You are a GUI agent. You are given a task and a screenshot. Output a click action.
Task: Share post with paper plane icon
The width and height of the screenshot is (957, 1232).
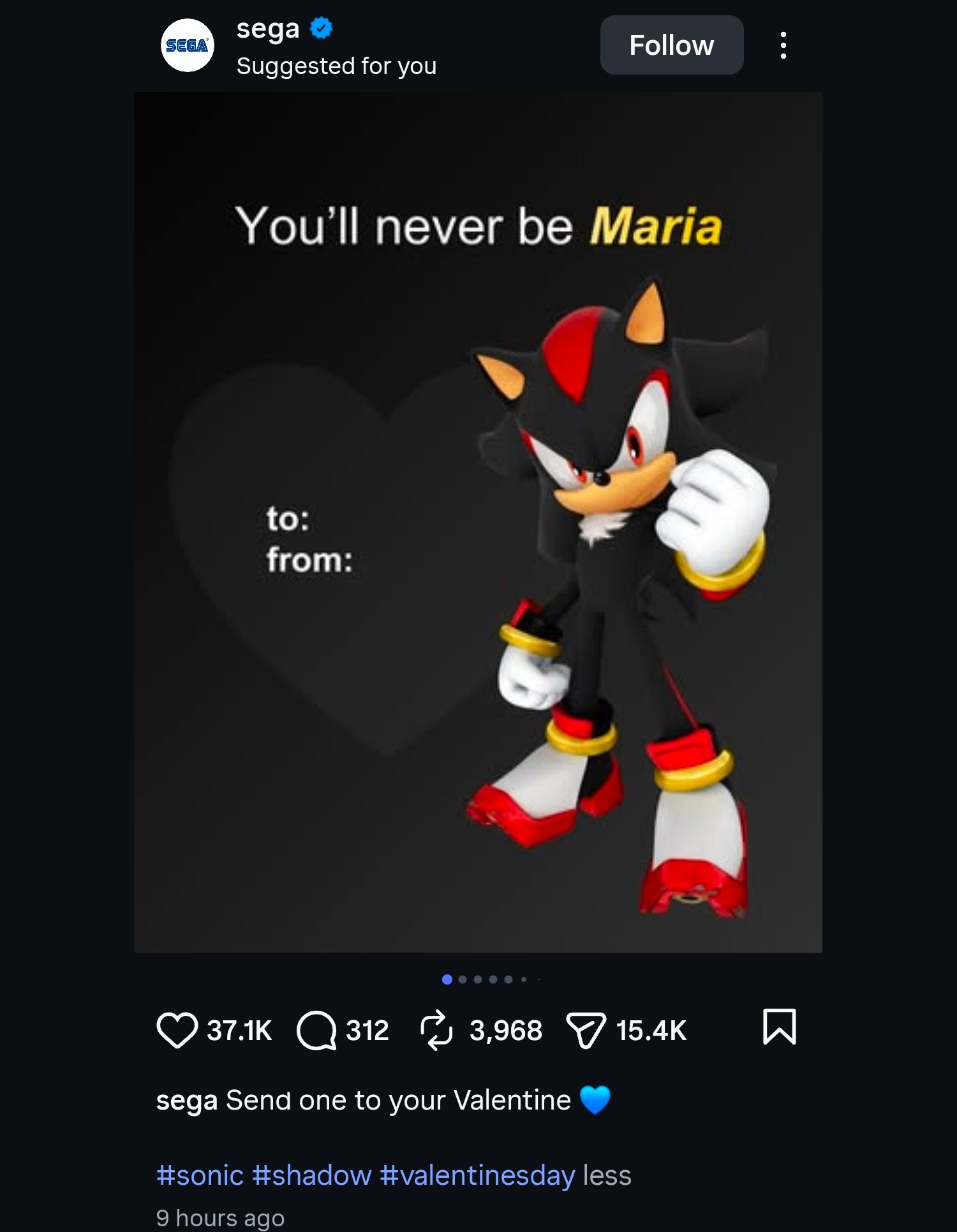[586, 1030]
